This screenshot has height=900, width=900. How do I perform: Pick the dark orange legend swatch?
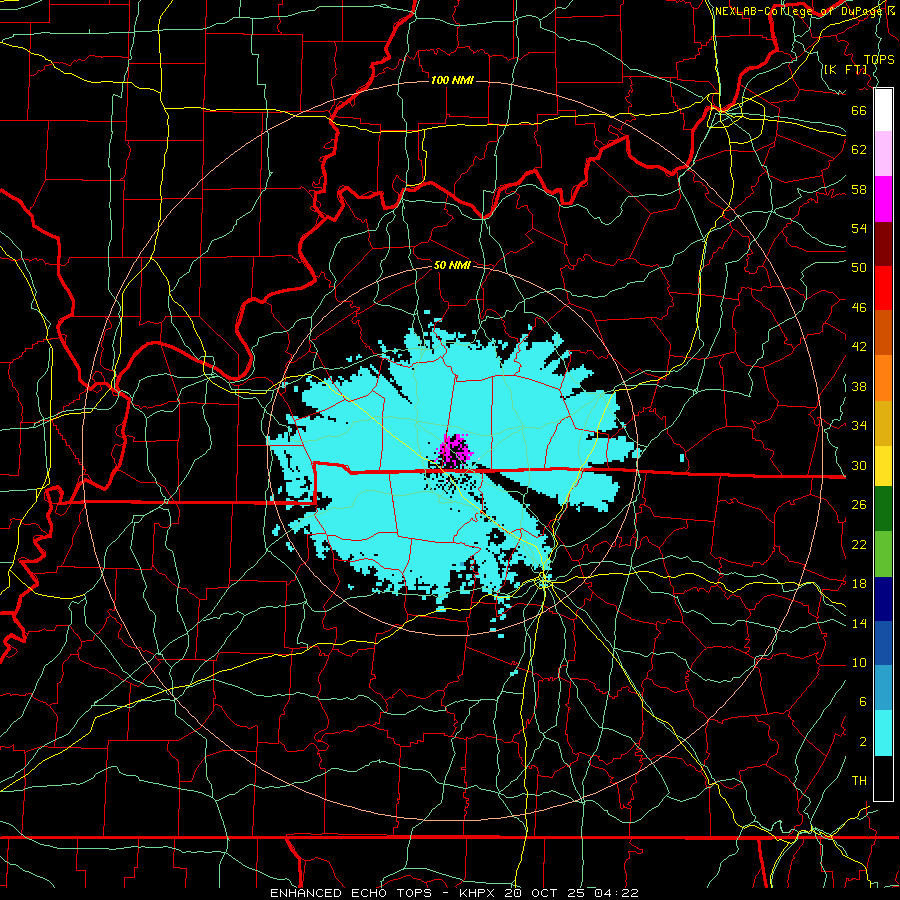(x=883, y=333)
